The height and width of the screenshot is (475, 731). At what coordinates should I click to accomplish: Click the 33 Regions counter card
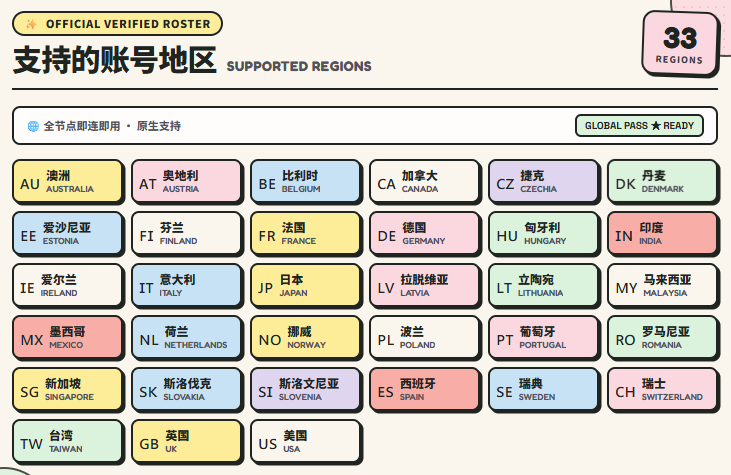[x=680, y=44]
